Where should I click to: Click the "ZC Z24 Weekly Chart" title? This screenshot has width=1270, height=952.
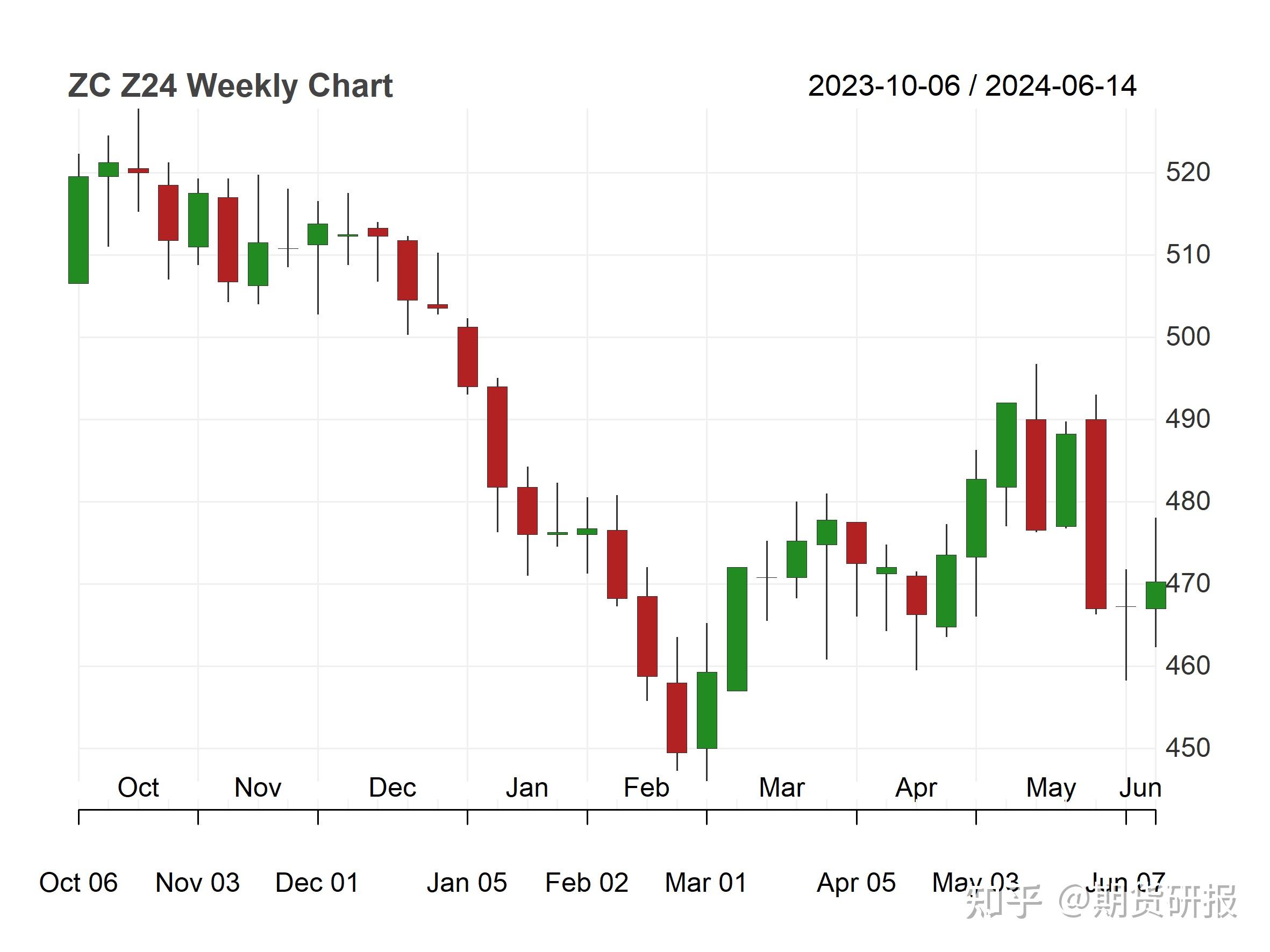230,86
